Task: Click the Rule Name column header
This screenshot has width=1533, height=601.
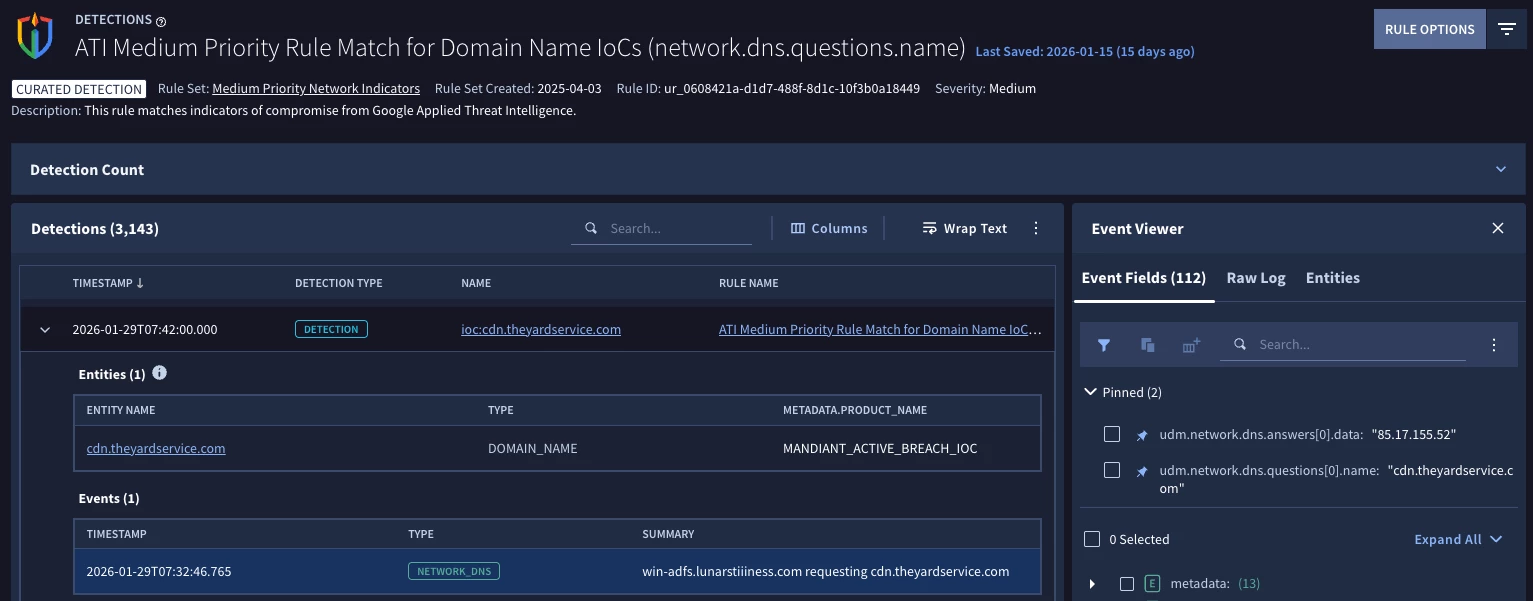Action: click(x=749, y=283)
